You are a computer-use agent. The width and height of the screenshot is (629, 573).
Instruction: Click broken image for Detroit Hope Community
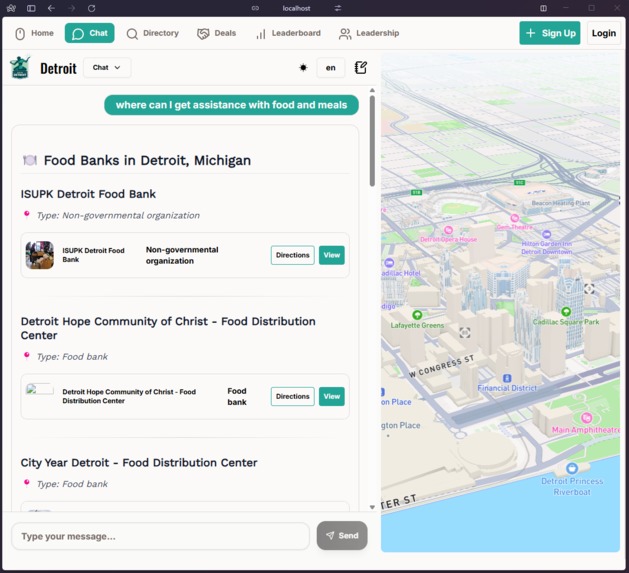[x=40, y=389]
